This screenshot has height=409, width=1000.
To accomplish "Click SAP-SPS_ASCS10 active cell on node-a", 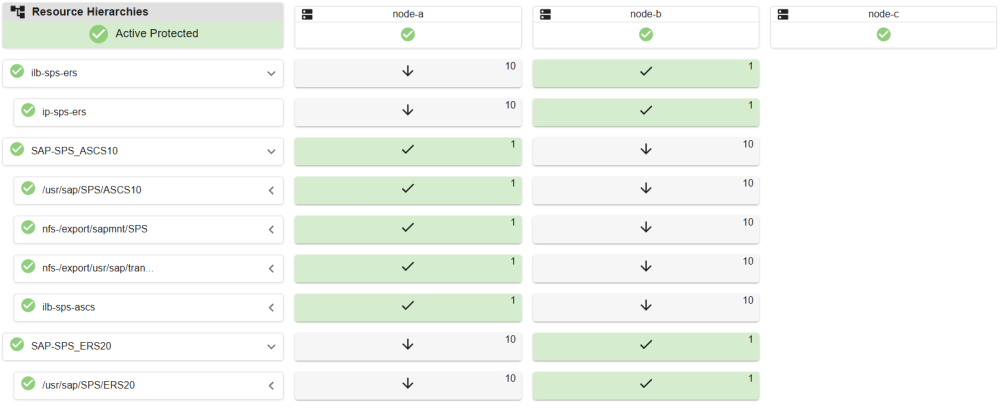I will (408, 150).
